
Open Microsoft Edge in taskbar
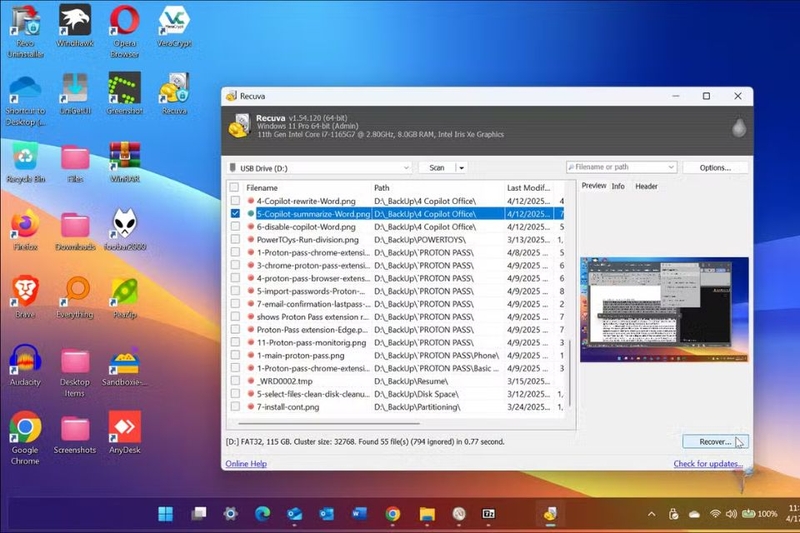coord(262,514)
